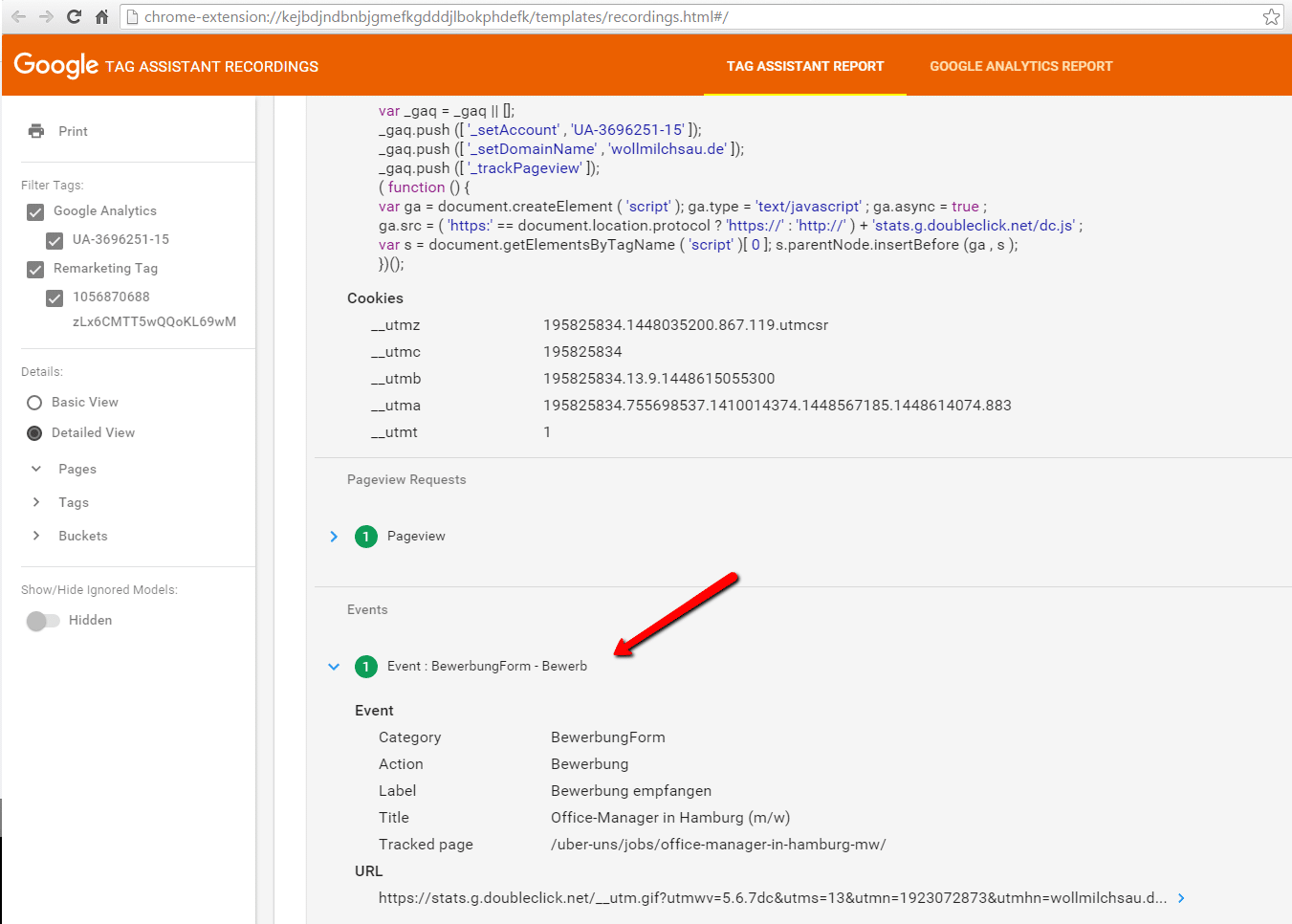Screen dimensions: 1292x924
Task: Toggle the Hidden ignored models switch
Action: point(42,621)
